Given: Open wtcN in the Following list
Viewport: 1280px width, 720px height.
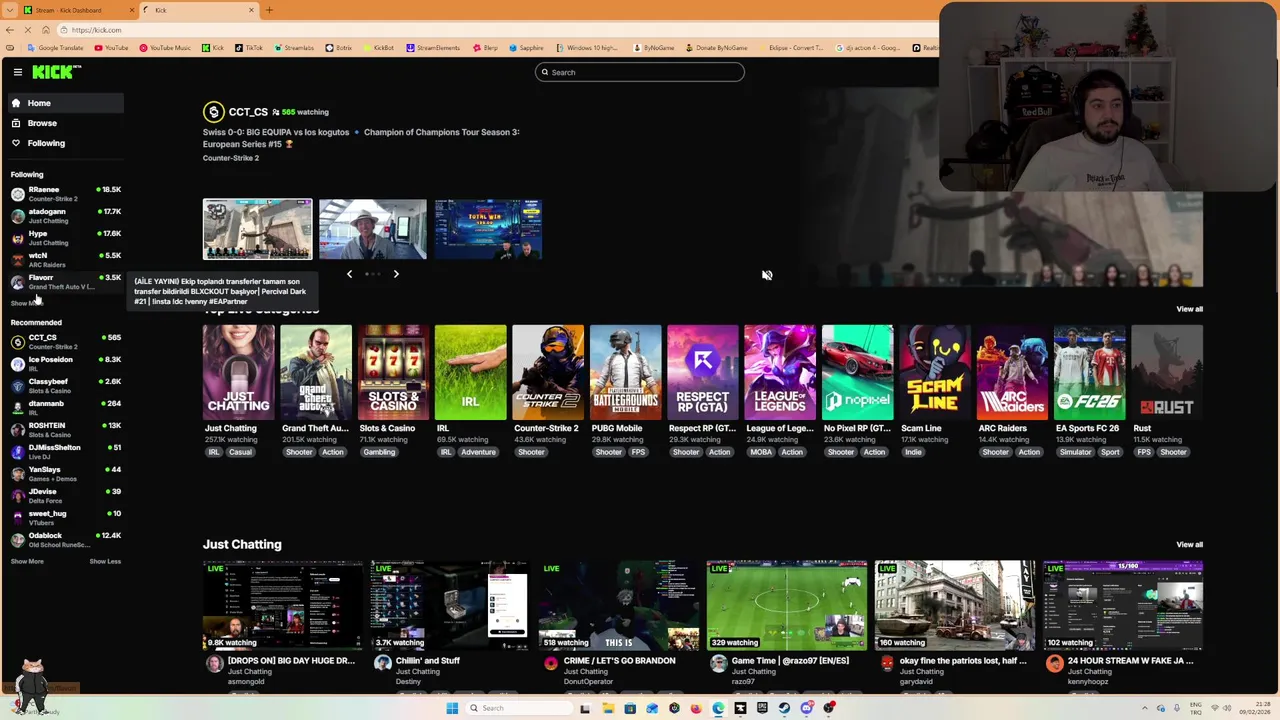Looking at the screenshot, I should point(65,260).
